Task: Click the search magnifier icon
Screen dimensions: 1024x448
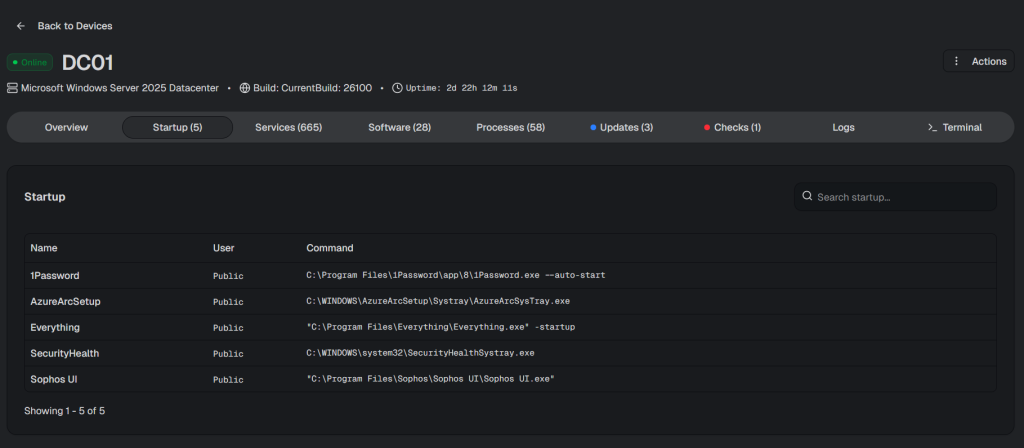Action: (807, 197)
